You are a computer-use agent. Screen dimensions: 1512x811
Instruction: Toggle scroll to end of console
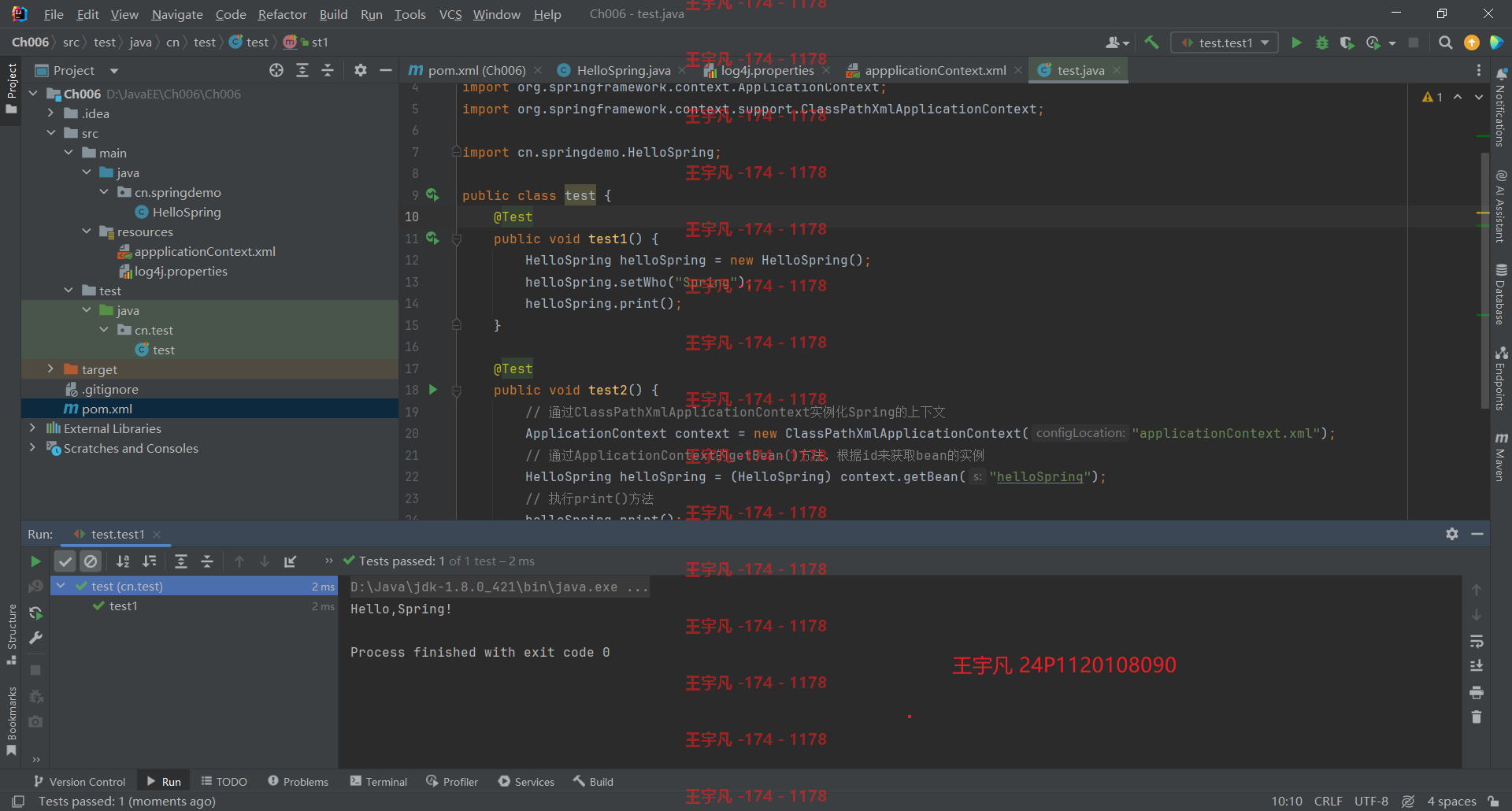1477,666
